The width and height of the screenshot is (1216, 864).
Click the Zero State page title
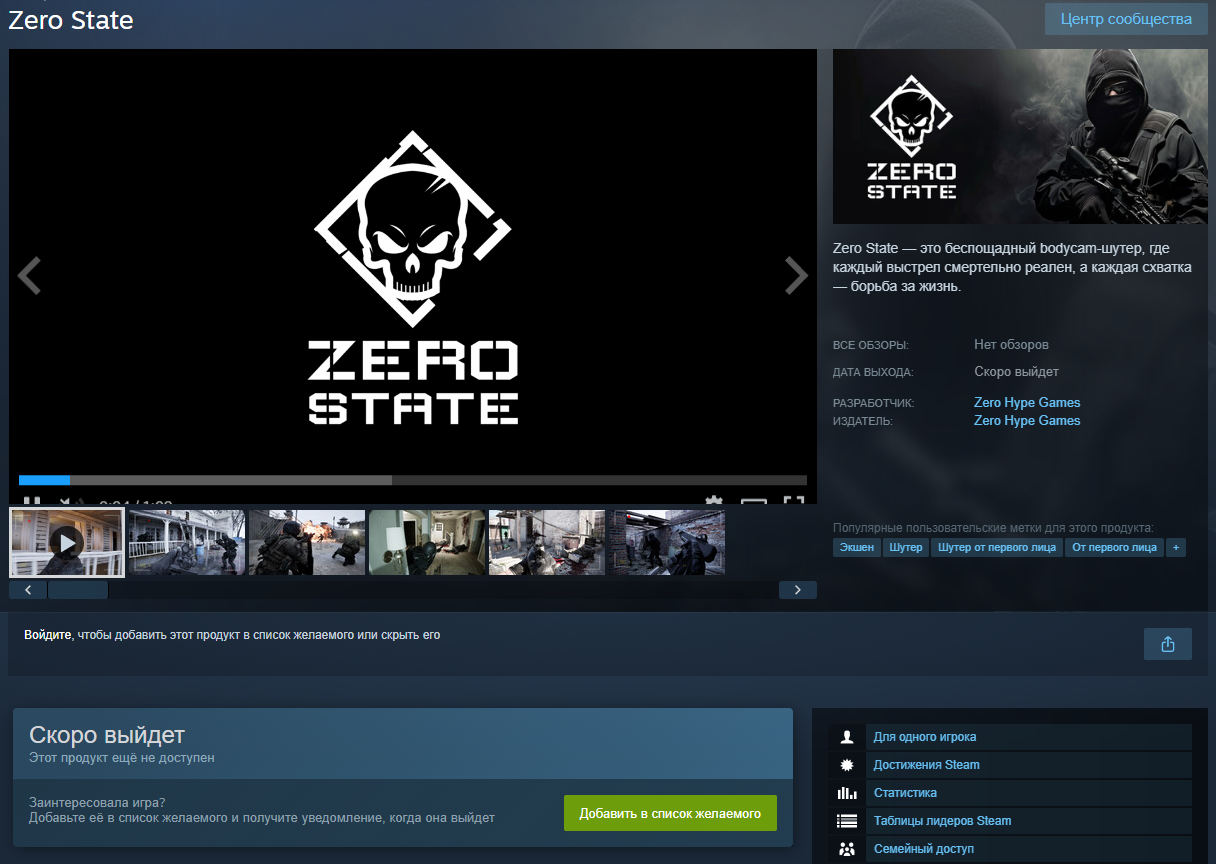point(71,19)
